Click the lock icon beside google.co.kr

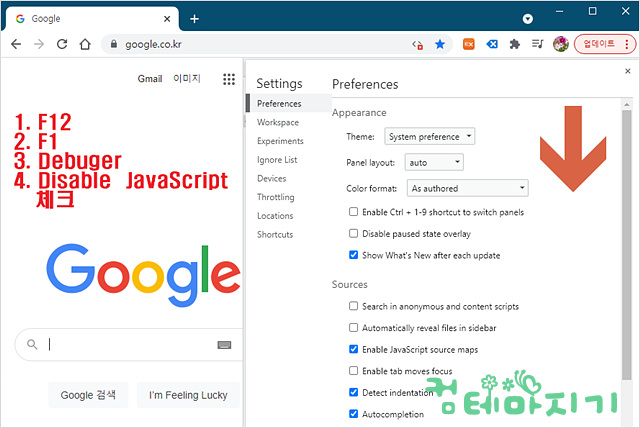[x=114, y=44]
